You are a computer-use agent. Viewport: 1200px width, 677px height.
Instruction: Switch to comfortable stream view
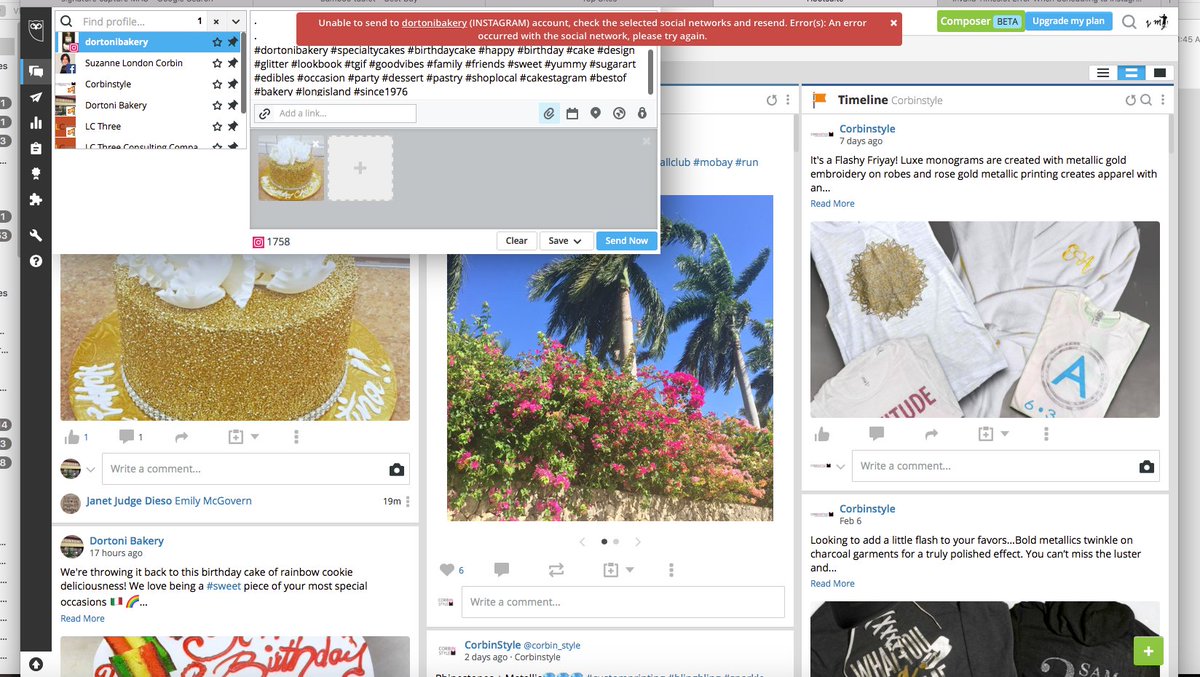(x=1160, y=73)
